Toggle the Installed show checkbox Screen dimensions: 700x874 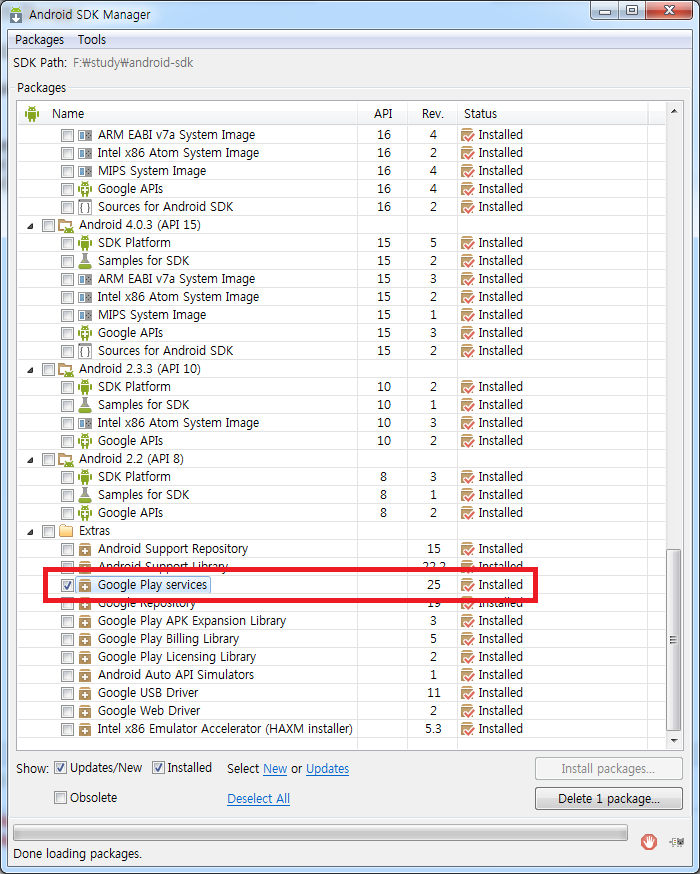point(158,768)
